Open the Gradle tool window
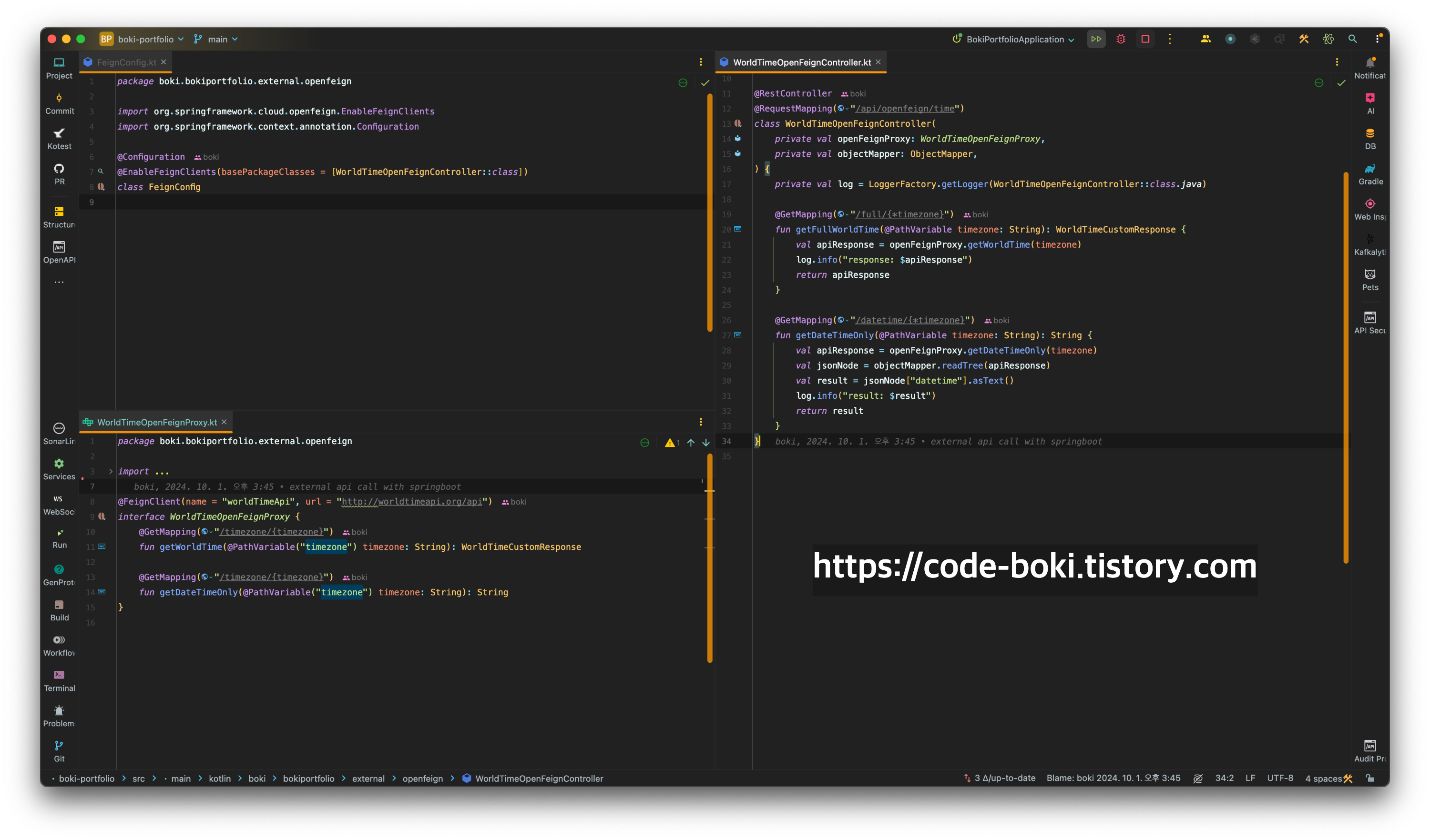 [1370, 173]
